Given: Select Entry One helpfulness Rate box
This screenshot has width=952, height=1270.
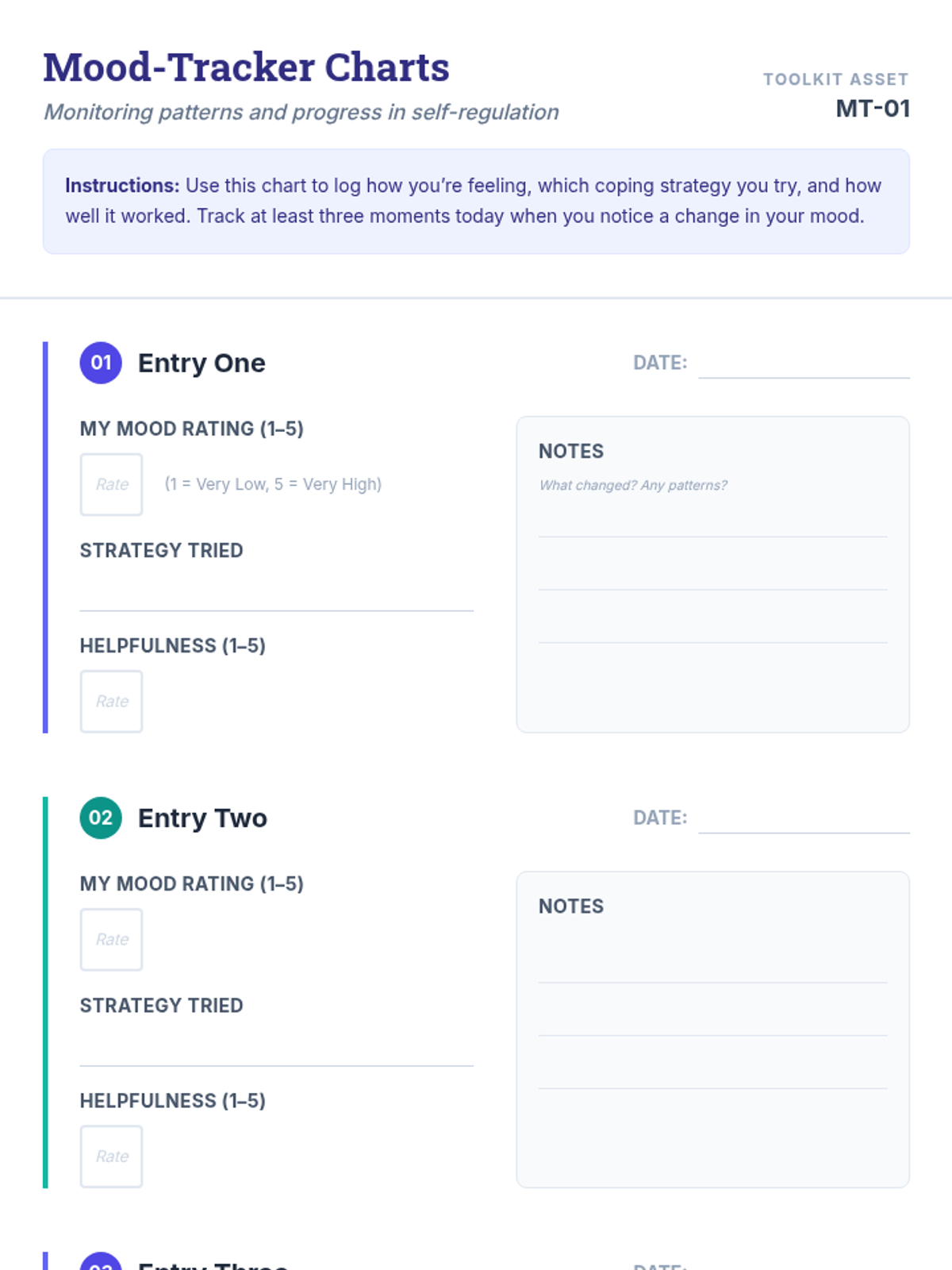Looking at the screenshot, I should coord(112,702).
